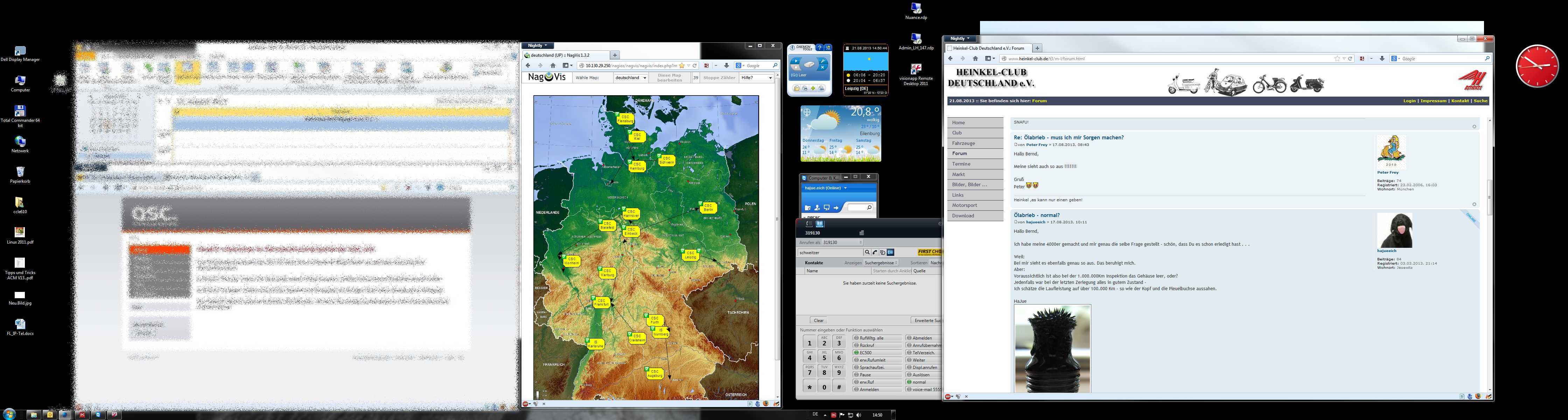
Task: Click the Clear button in softphone
Action: point(819,320)
